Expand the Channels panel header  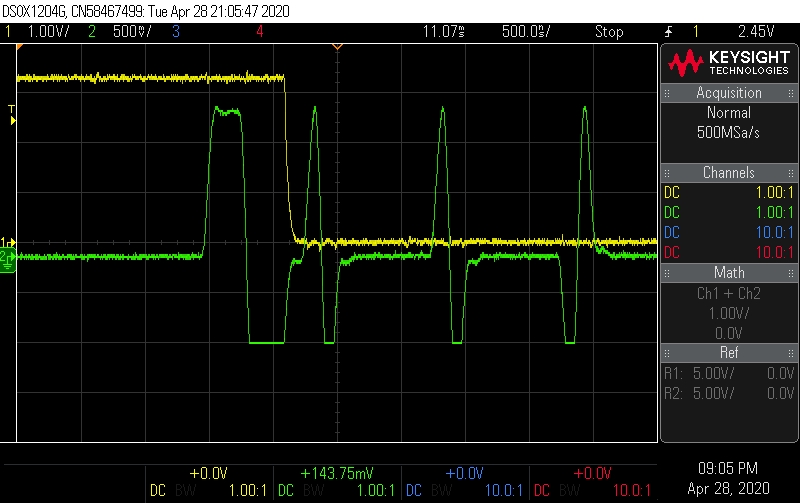pyautogui.click(x=729, y=173)
